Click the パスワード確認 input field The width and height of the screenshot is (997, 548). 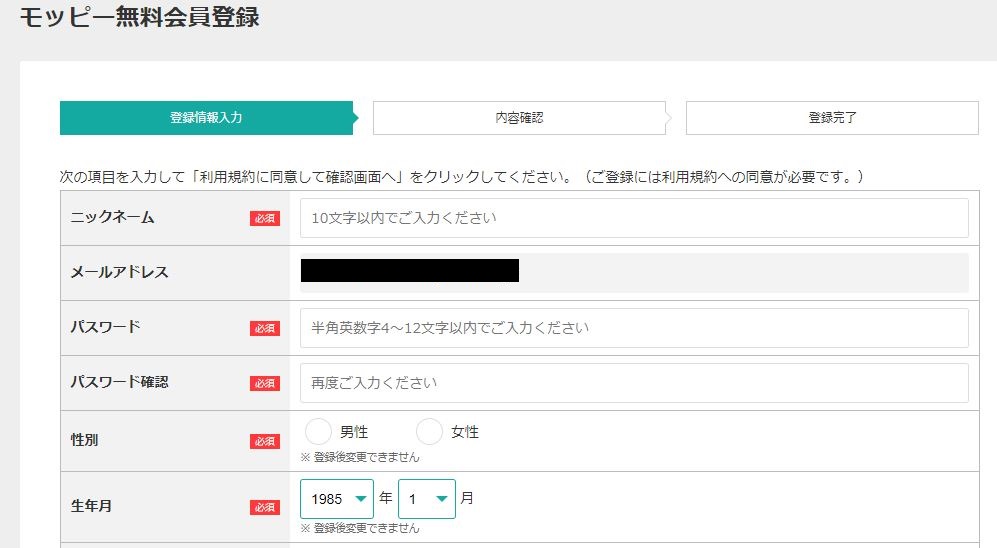[x=634, y=383]
